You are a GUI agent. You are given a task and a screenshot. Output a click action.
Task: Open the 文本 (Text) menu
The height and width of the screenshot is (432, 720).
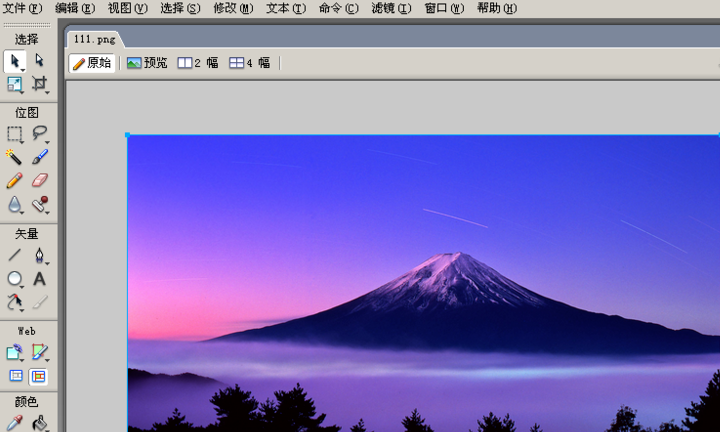[x=286, y=8]
